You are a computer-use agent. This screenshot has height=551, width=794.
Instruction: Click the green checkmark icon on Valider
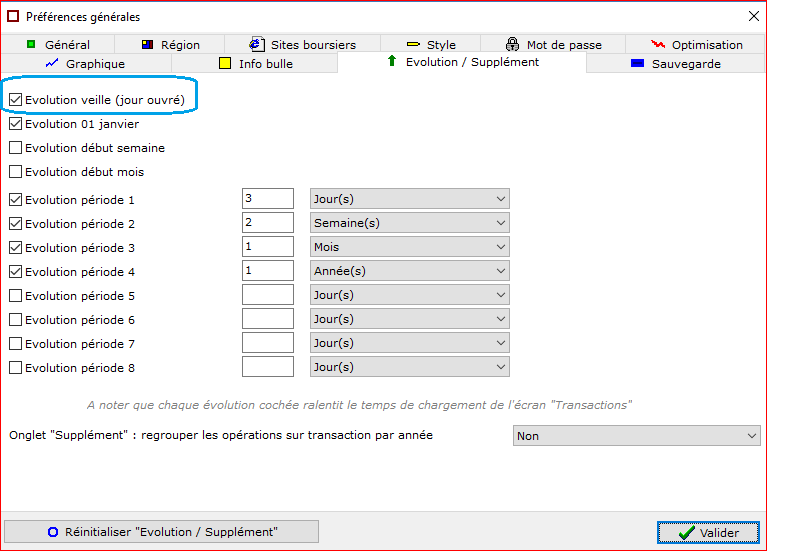pos(687,533)
